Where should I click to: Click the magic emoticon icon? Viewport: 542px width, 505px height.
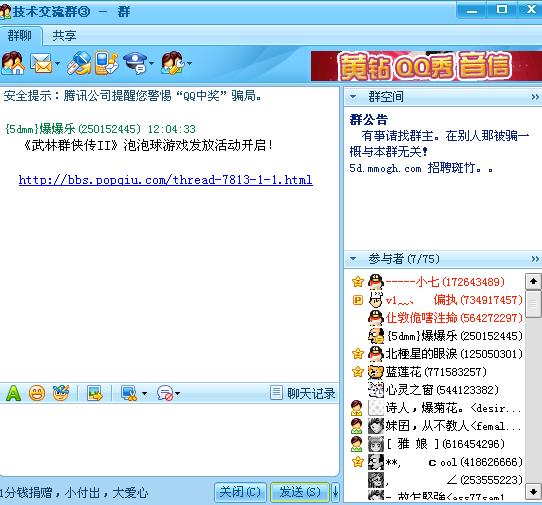[x=61, y=393]
